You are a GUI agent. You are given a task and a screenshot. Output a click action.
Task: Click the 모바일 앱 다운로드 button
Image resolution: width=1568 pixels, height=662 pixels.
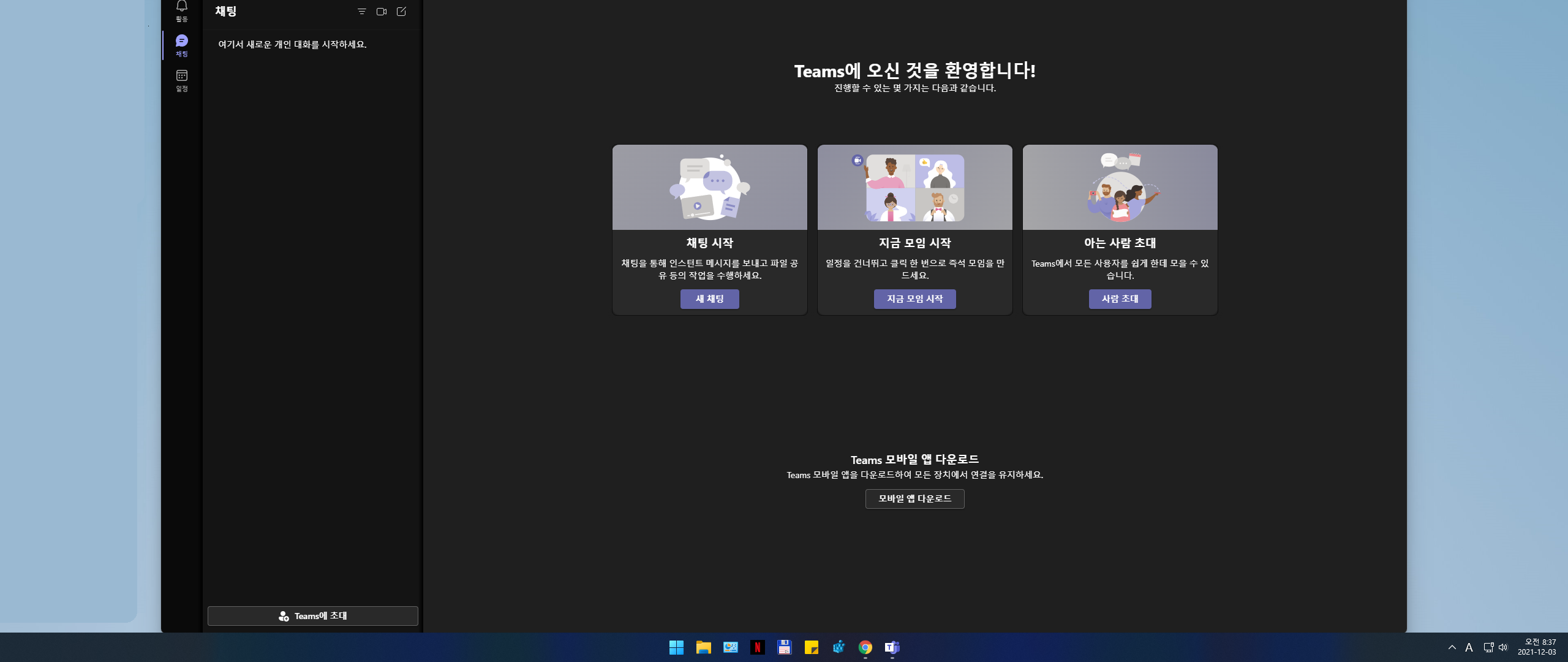914,499
